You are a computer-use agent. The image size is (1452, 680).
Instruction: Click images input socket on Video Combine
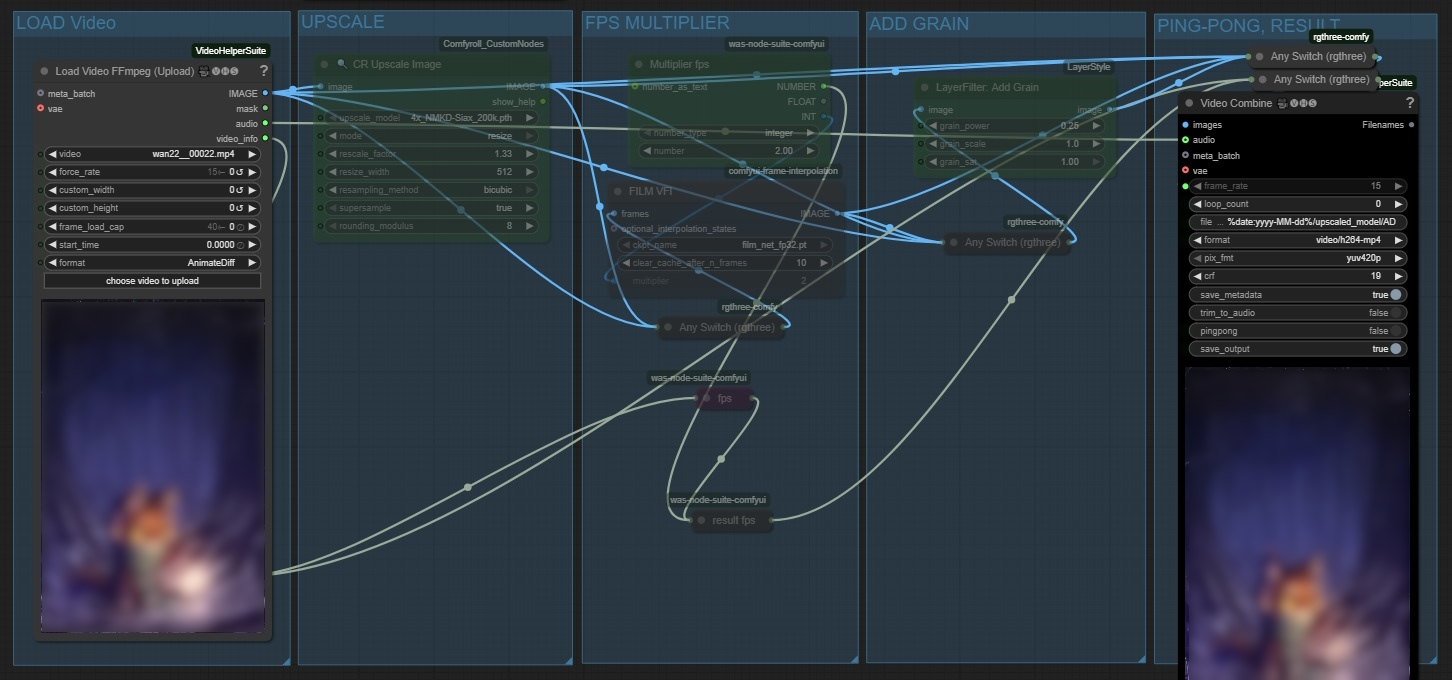[x=1185, y=125]
